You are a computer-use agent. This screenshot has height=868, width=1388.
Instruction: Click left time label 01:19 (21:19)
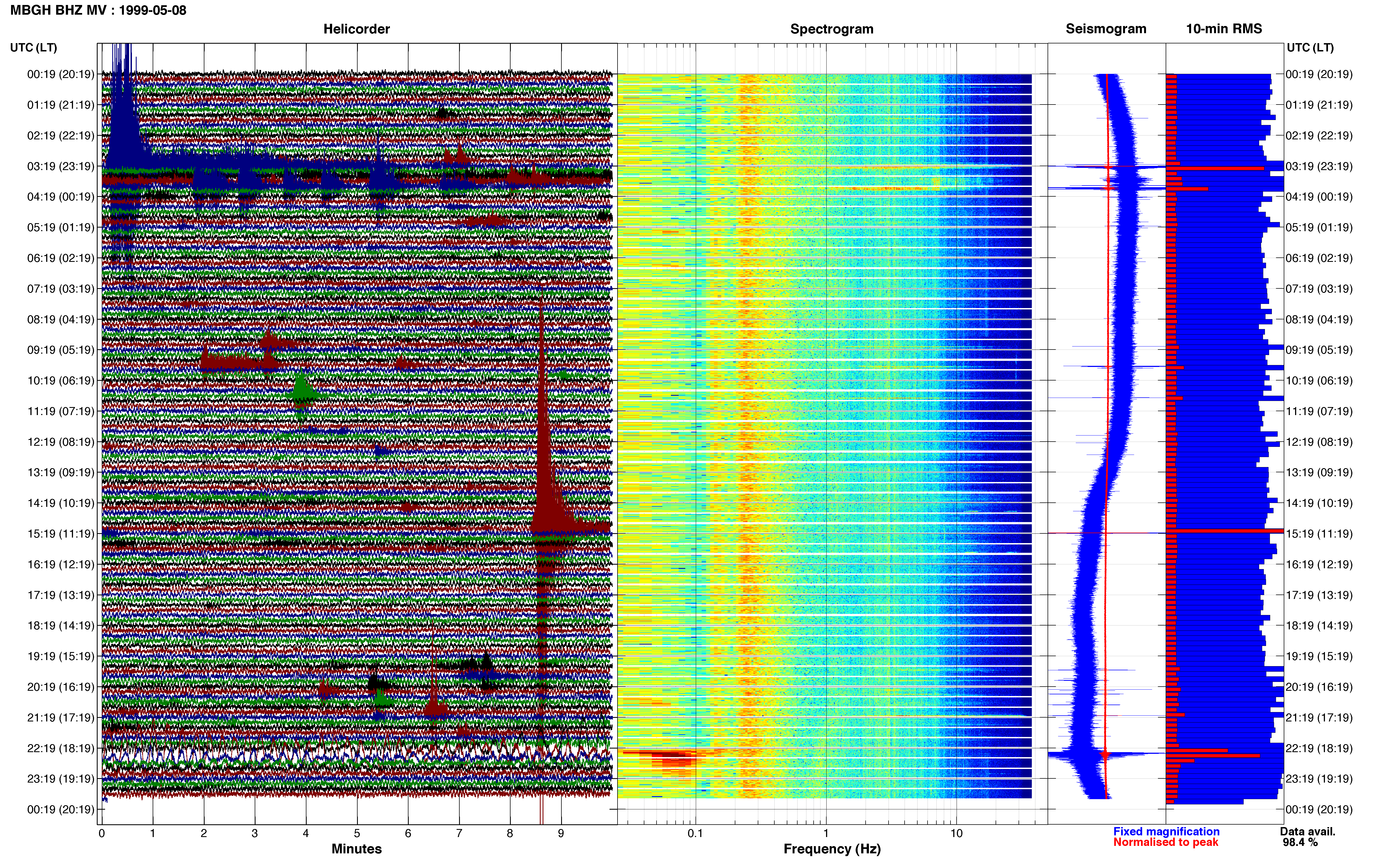[60, 105]
